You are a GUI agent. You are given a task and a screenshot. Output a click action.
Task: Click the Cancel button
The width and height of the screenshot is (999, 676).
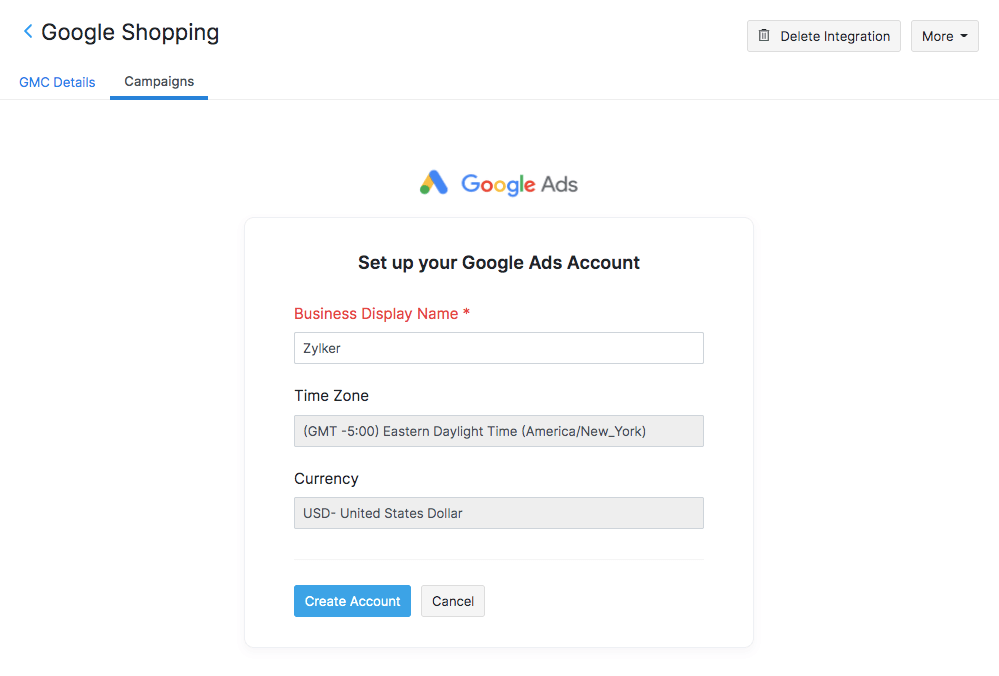point(452,600)
